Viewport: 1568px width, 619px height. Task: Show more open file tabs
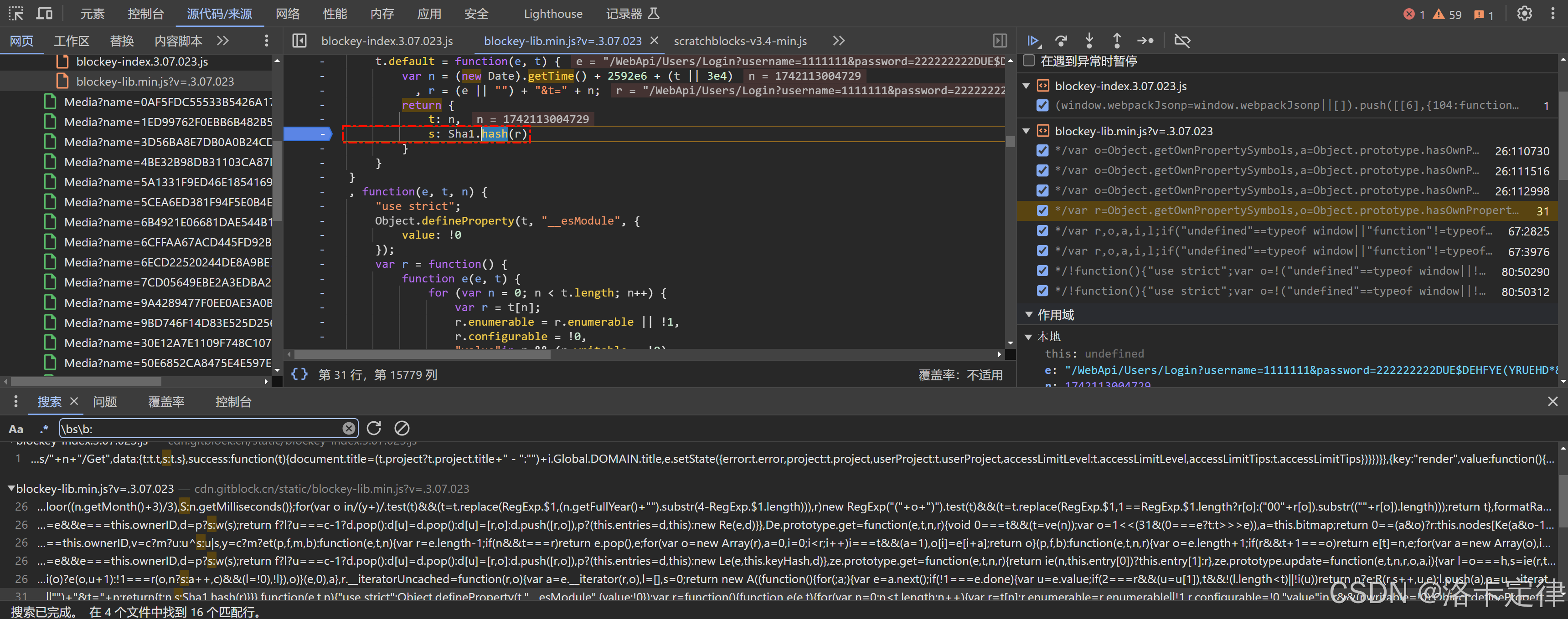tap(839, 41)
